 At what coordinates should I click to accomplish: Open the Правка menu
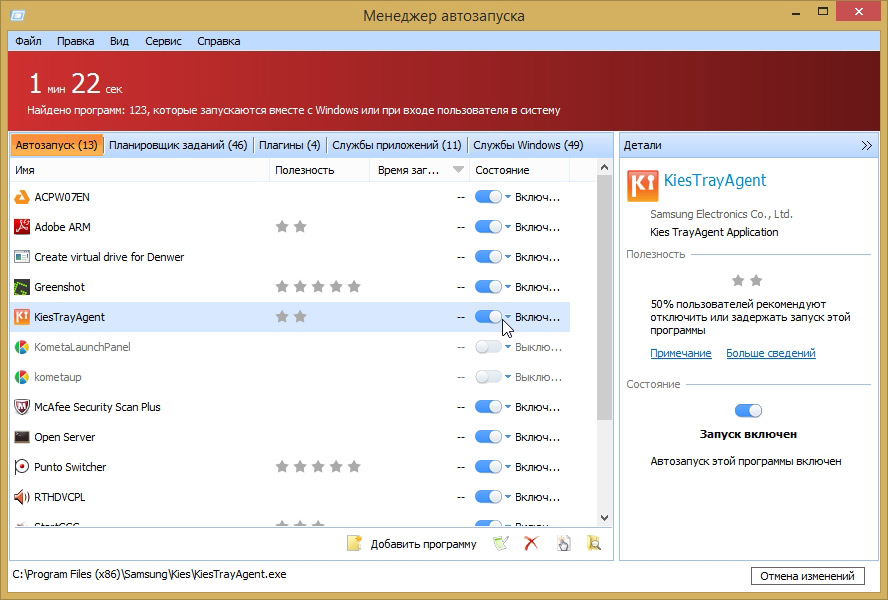click(75, 41)
